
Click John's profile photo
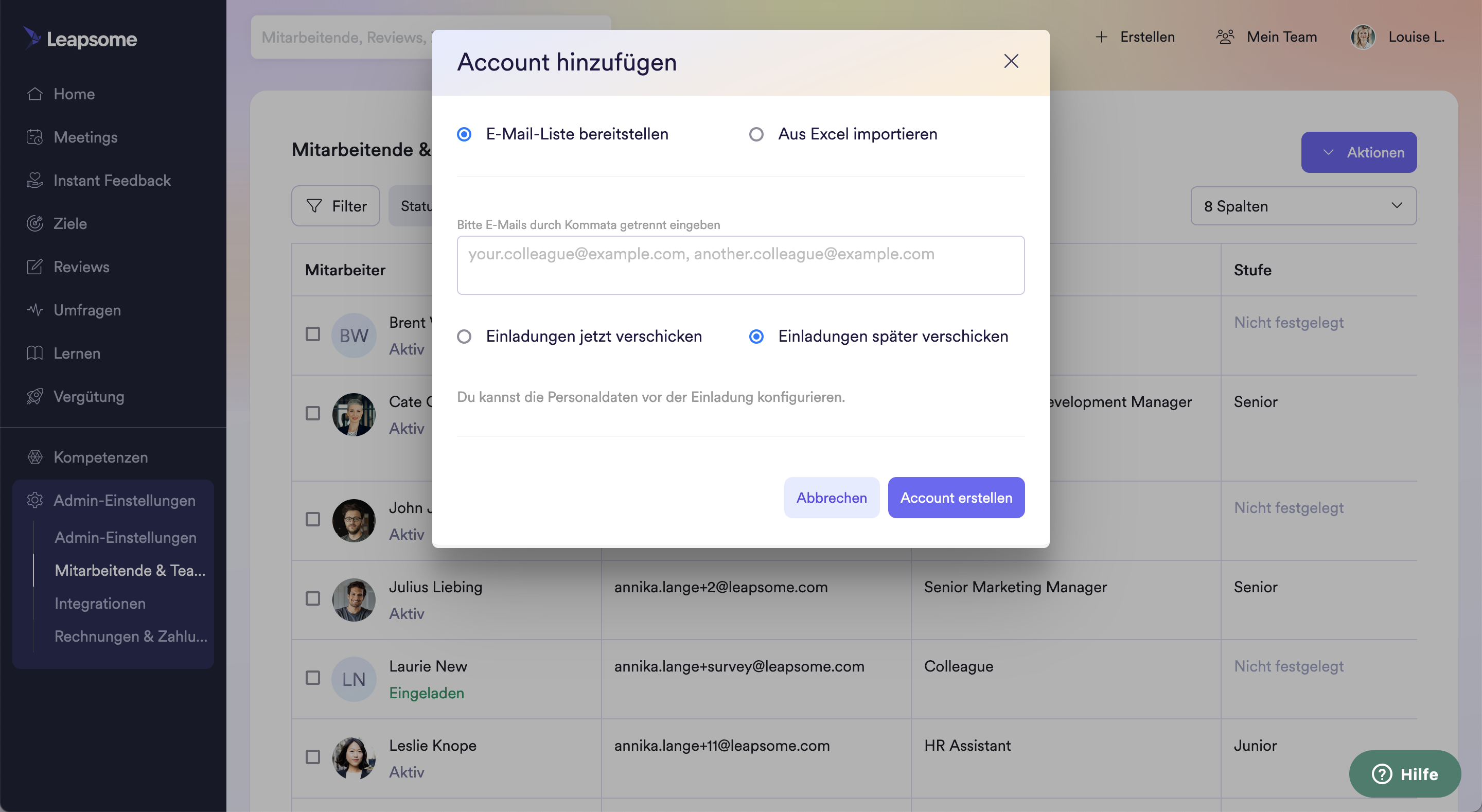353,520
